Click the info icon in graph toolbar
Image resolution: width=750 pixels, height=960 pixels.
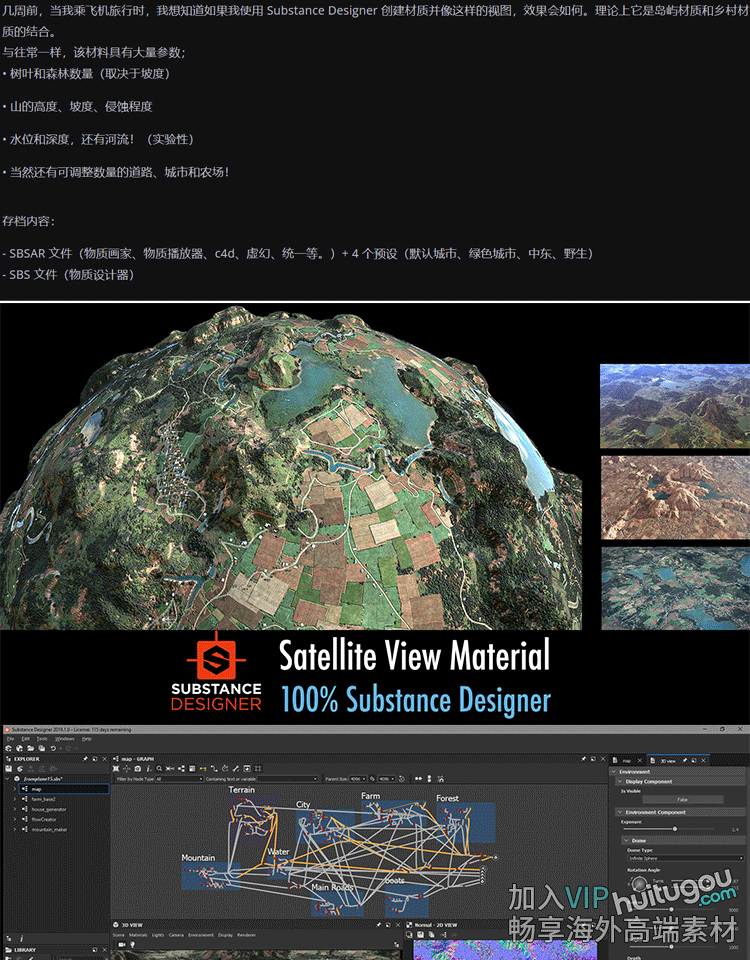coord(149,768)
